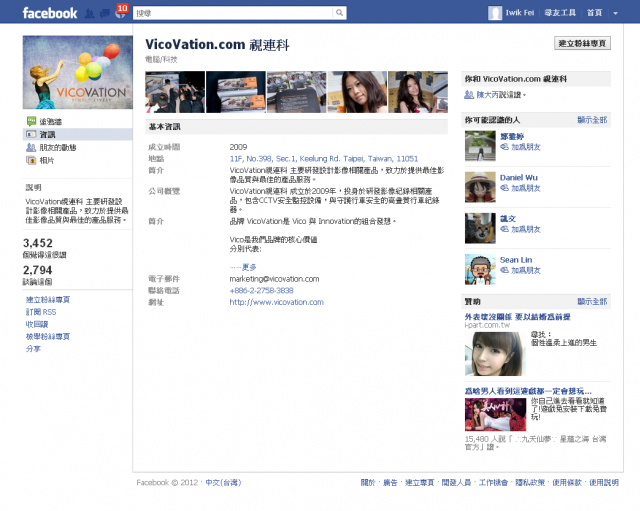Viewport: 640px width, 511px height.
Task: Click the 3,452 likes count
Action: pyautogui.click(x=38, y=243)
